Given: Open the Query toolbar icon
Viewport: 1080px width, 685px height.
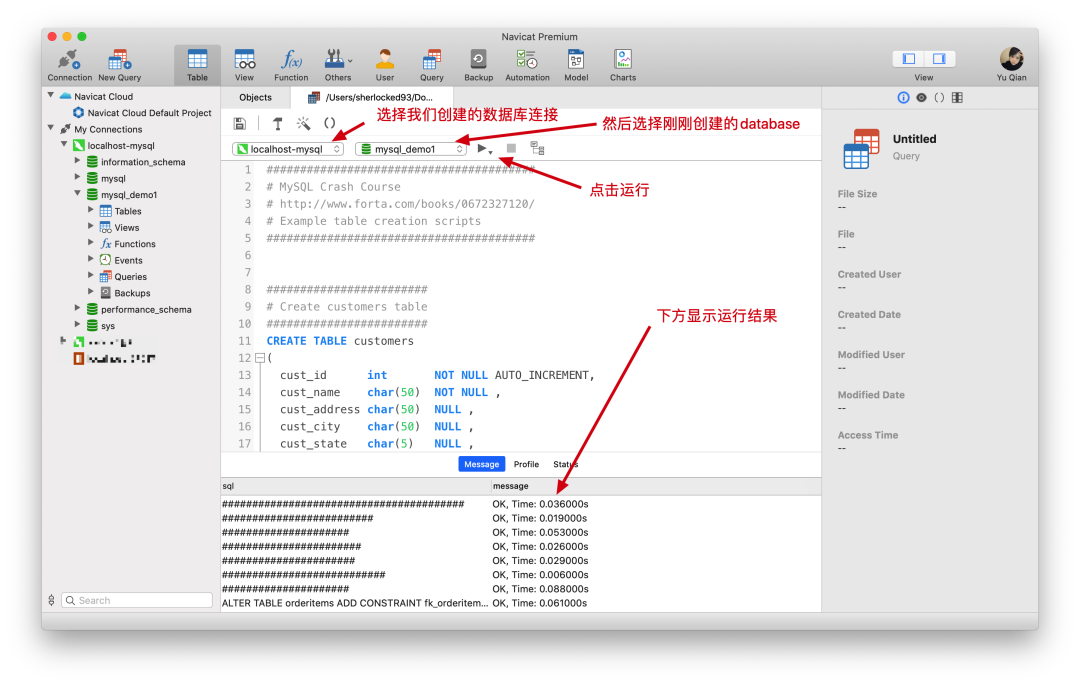Looking at the screenshot, I should click(x=432, y=65).
